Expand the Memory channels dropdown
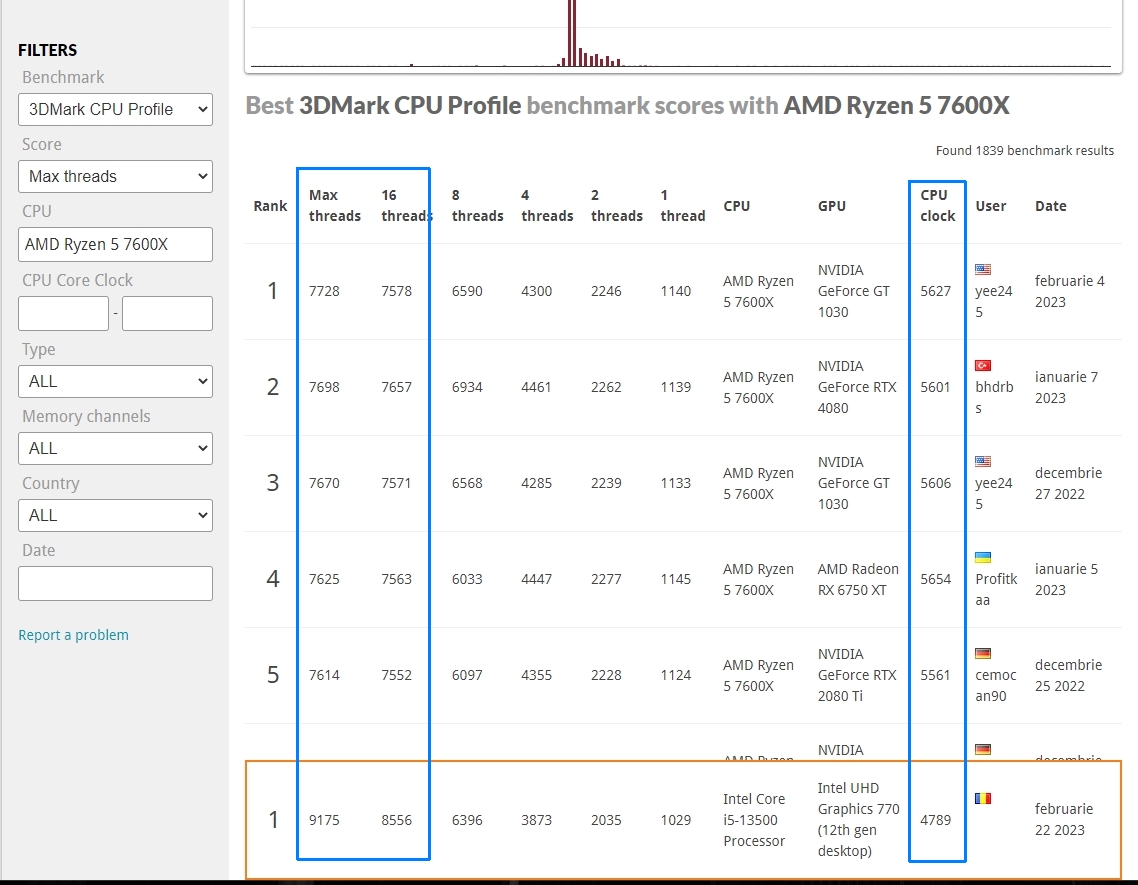This screenshot has width=1138, height=885. 115,448
